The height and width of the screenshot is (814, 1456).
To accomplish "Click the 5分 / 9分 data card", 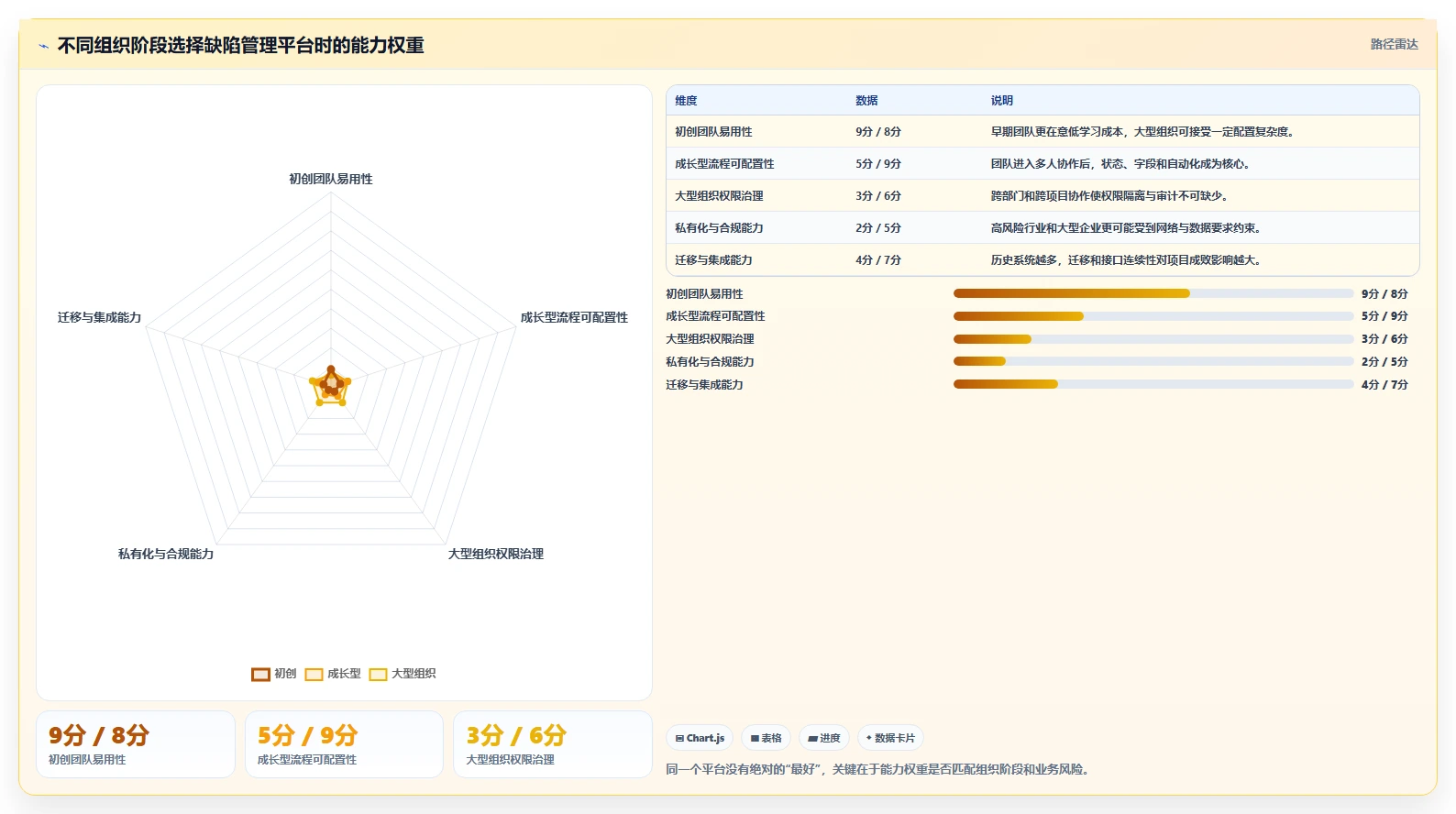I will [344, 744].
